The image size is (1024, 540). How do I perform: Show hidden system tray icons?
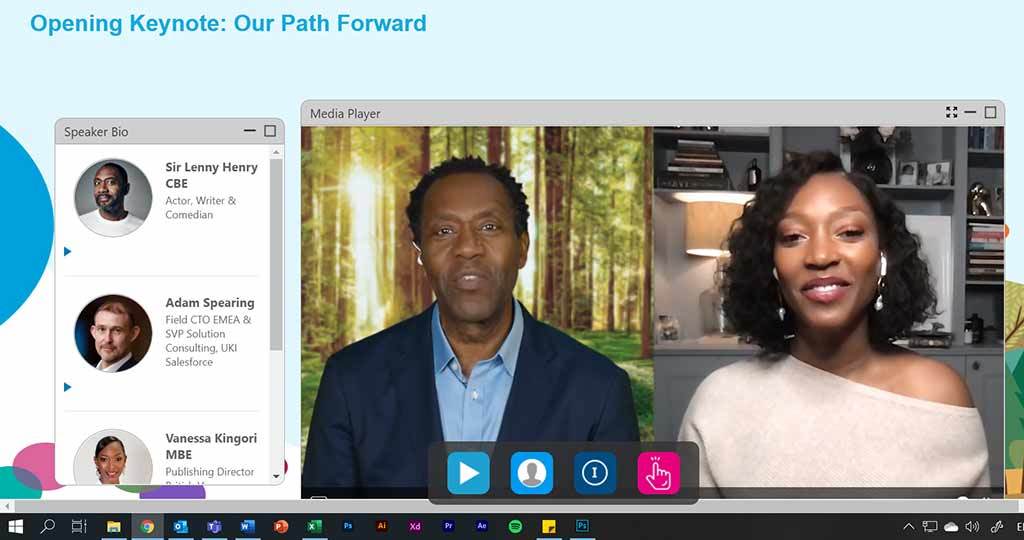[x=908, y=526]
